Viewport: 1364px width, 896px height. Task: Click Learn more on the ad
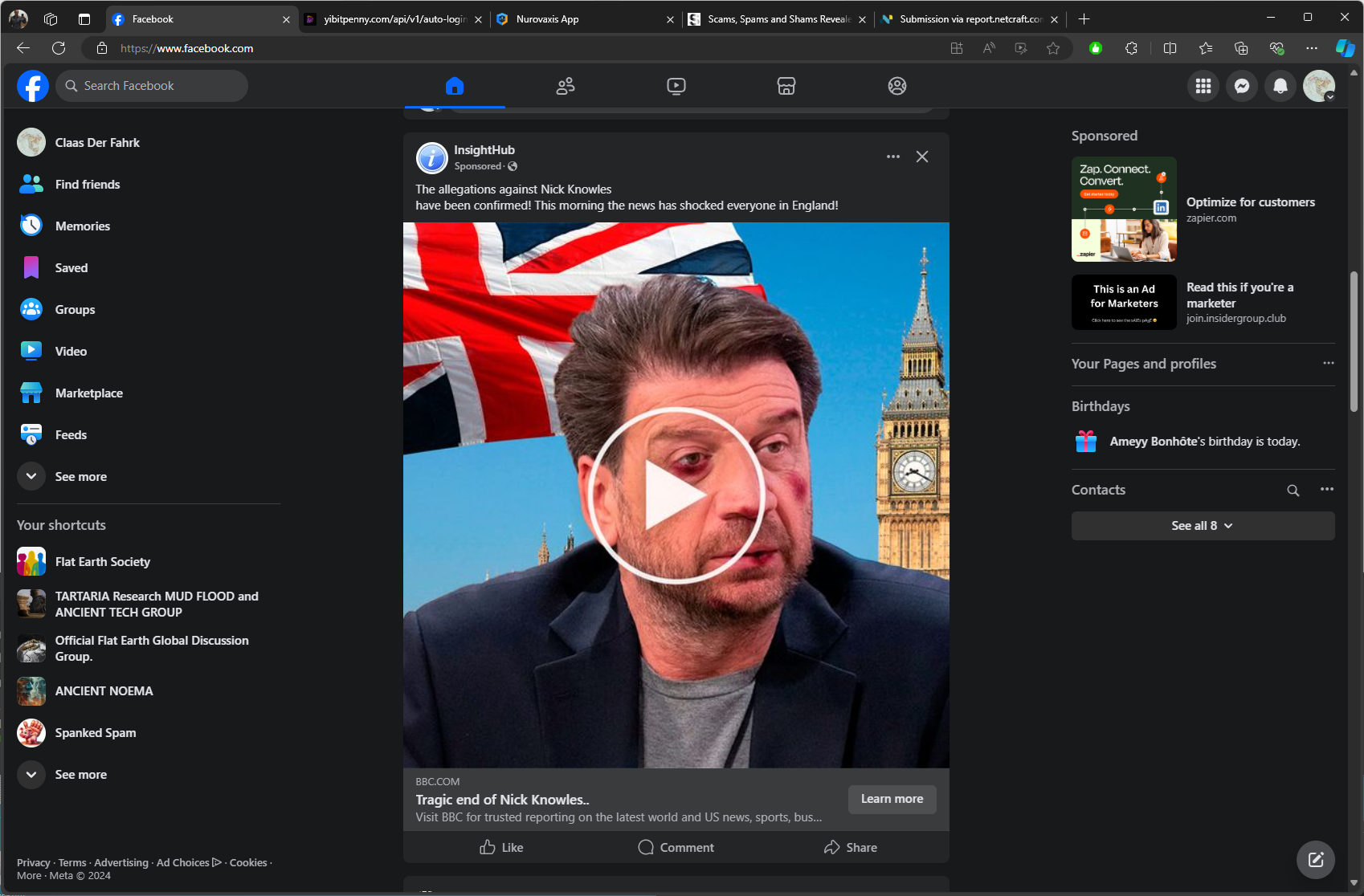point(892,799)
